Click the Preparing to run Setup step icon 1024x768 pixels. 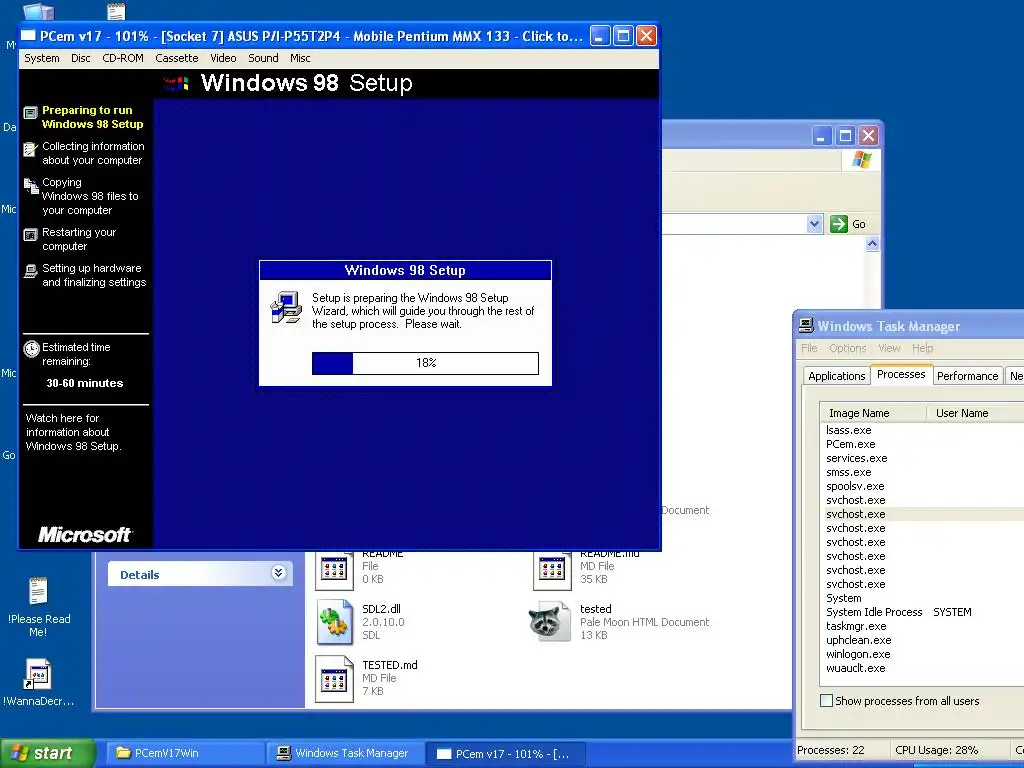coord(31,112)
